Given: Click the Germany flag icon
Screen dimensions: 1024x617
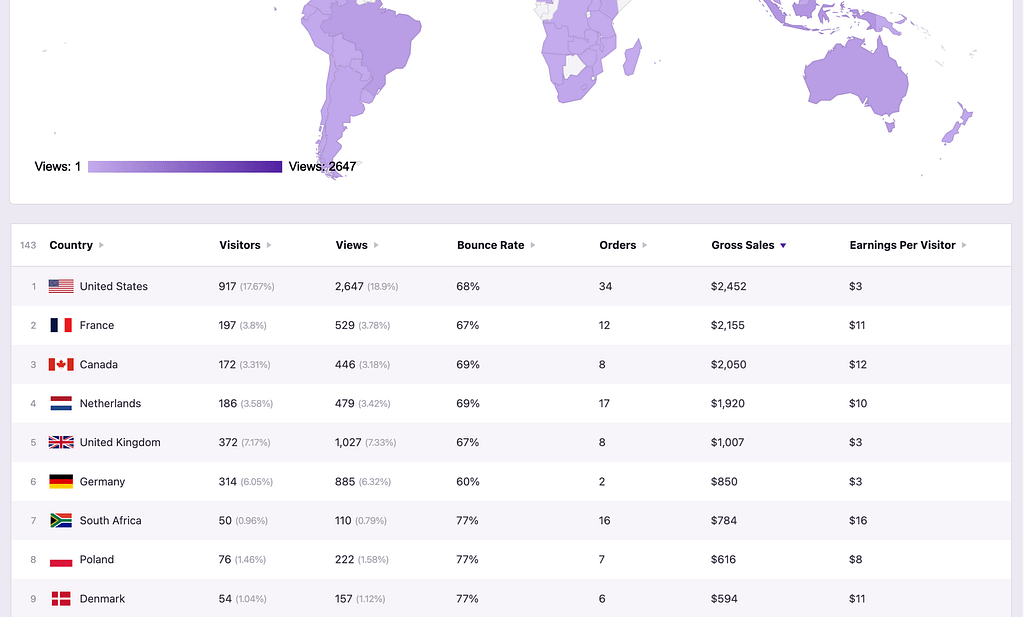Looking at the screenshot, I should 60,481.
